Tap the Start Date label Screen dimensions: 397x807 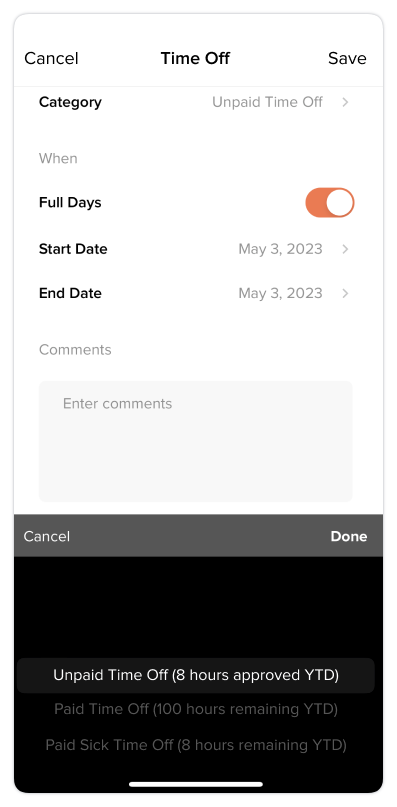(x=73, y=249)
